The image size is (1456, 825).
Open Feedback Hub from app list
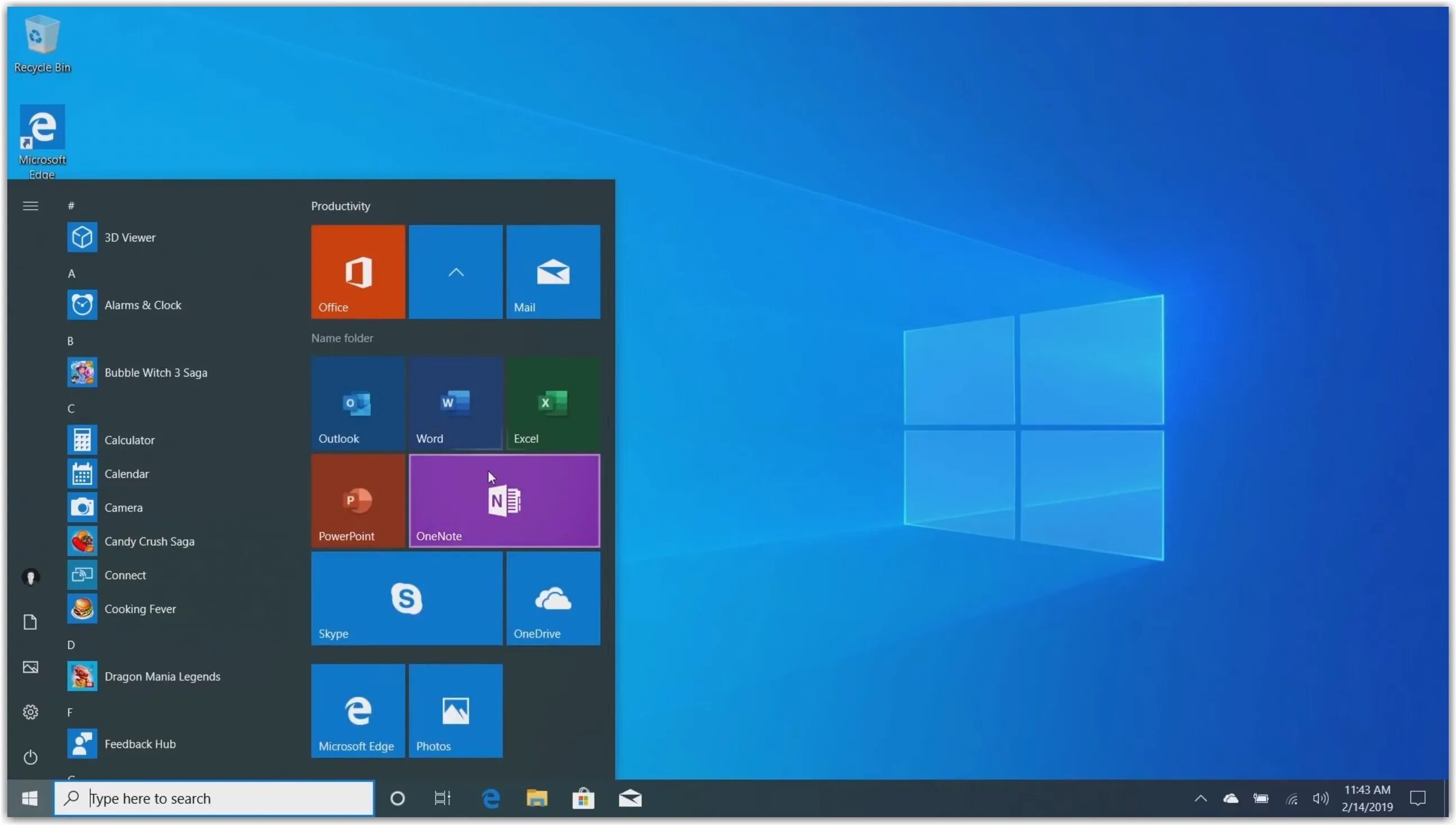tap(140, 743)
